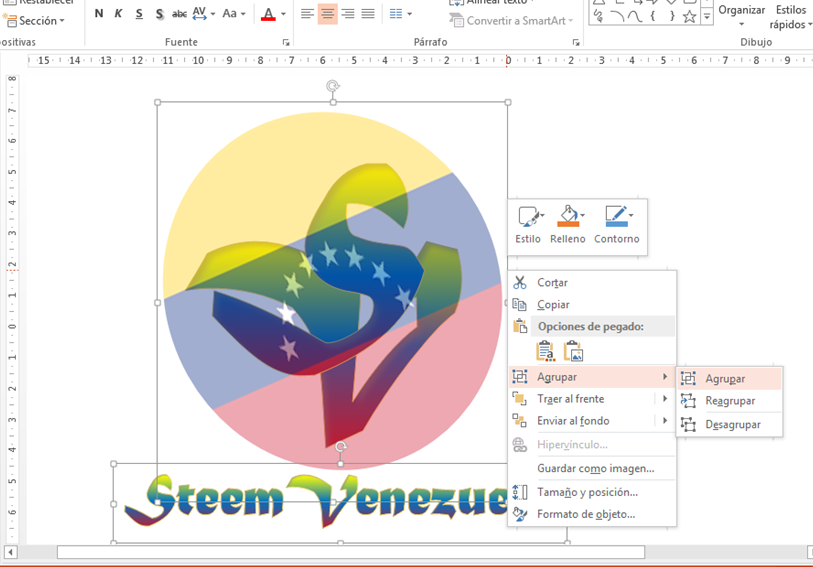Toggle strikethrough (abc) formatting
Screen dimensions: 813x567
tap(179, 14)
